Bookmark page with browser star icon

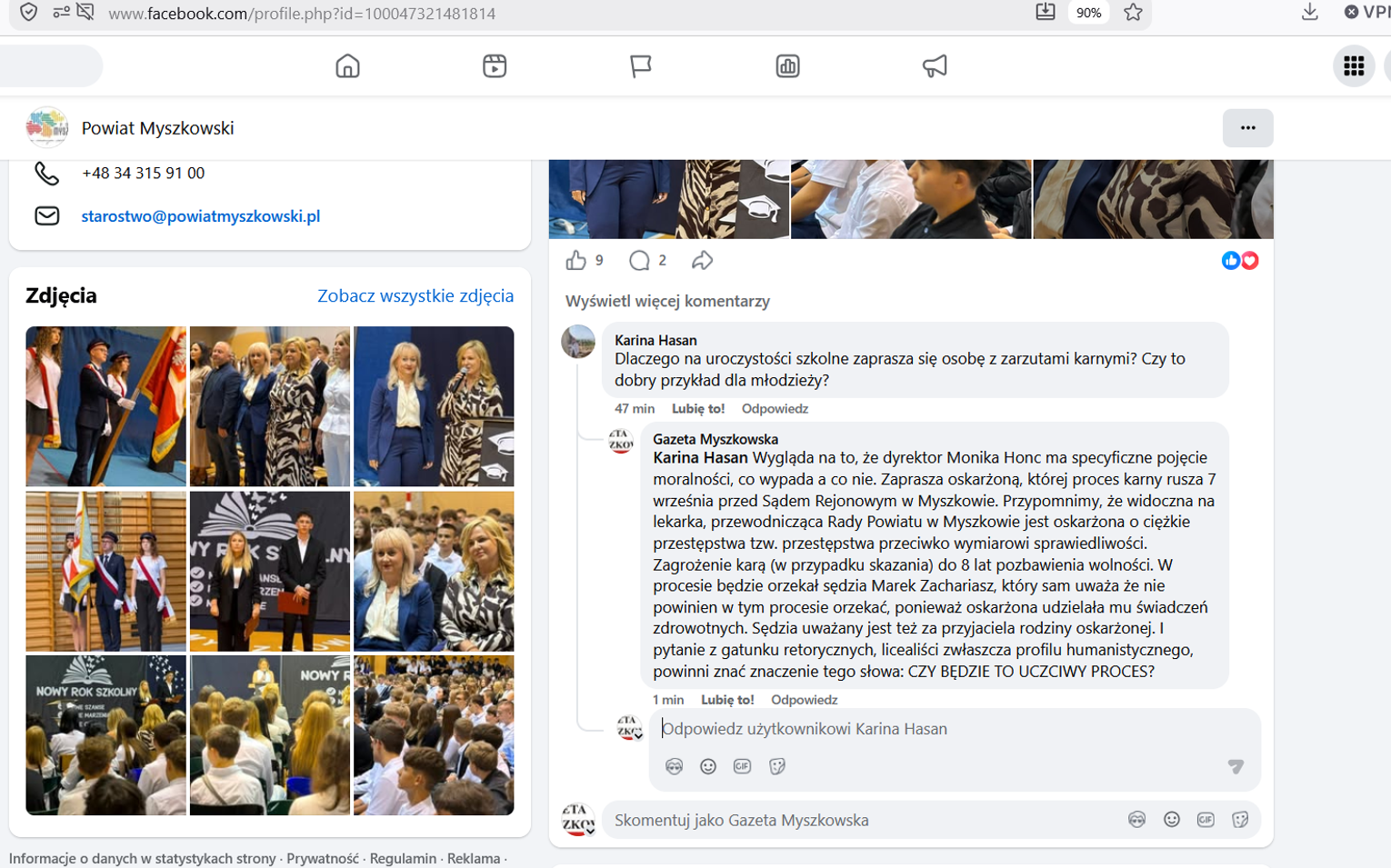(x=1133, y=13)
